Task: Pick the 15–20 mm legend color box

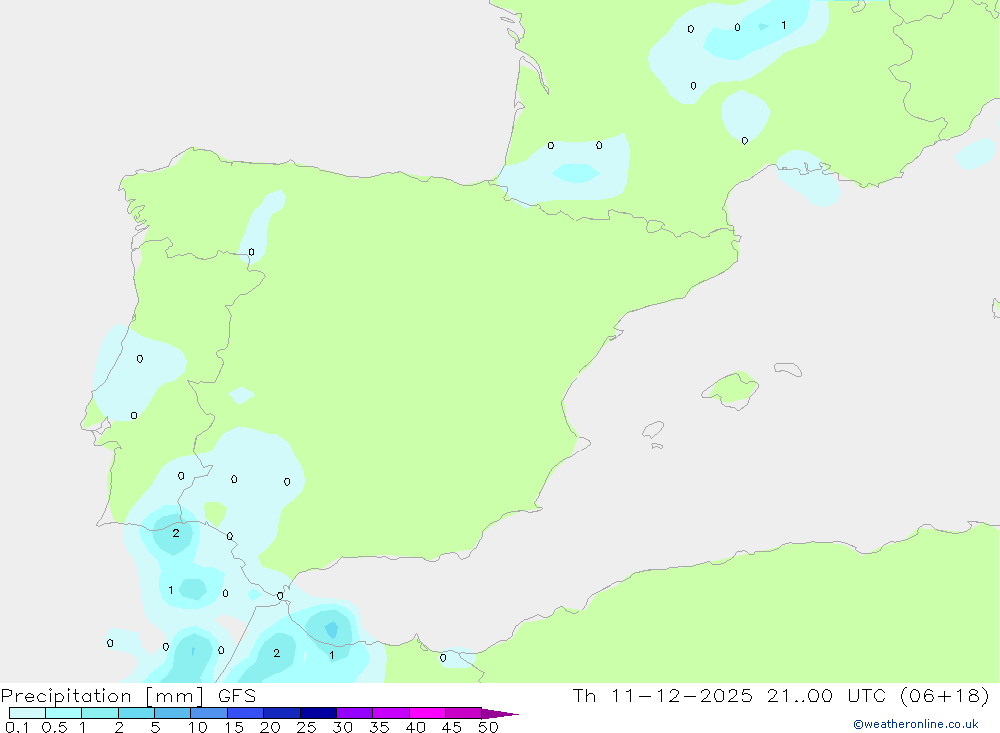Action: [246, 713]
